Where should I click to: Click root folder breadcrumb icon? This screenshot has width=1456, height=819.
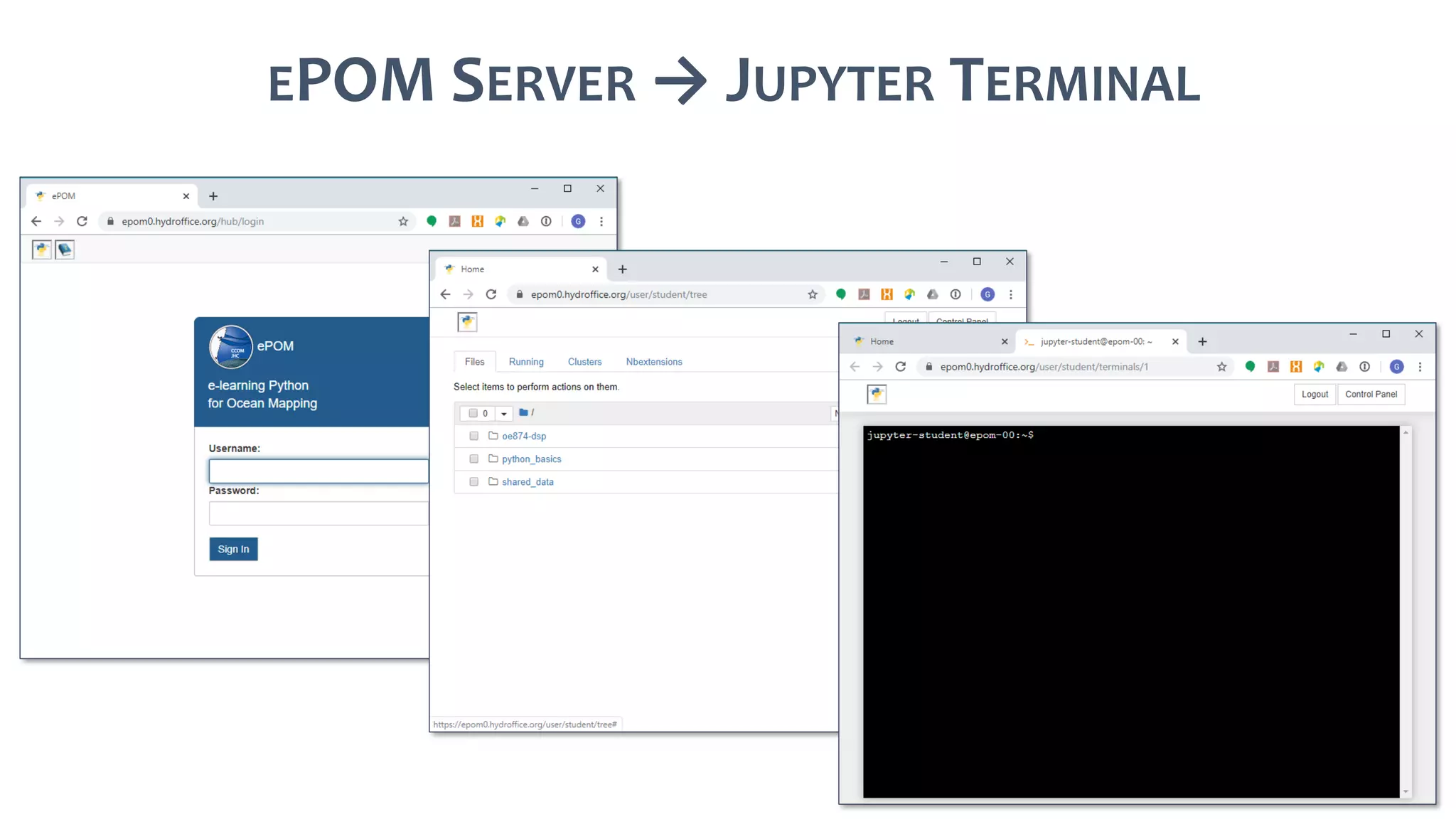pyautogui.click(x=523, y=412)
